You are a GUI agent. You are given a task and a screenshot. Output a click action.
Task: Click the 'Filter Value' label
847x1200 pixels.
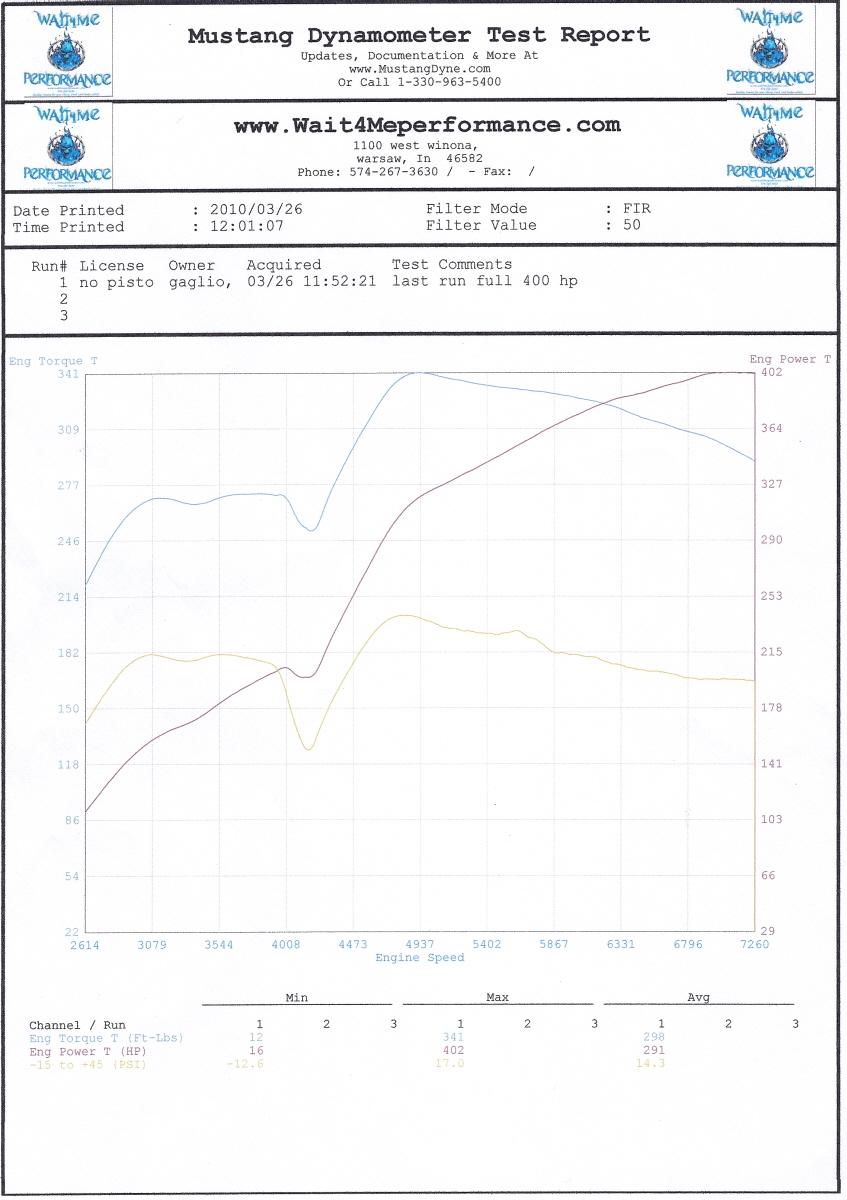(x=481, y=226)
